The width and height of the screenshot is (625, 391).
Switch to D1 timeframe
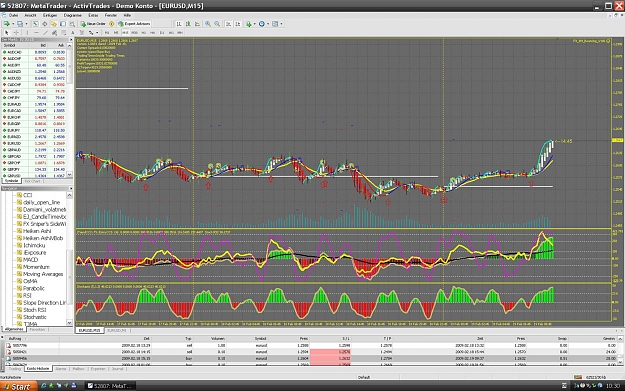click(x=162, y=32)
